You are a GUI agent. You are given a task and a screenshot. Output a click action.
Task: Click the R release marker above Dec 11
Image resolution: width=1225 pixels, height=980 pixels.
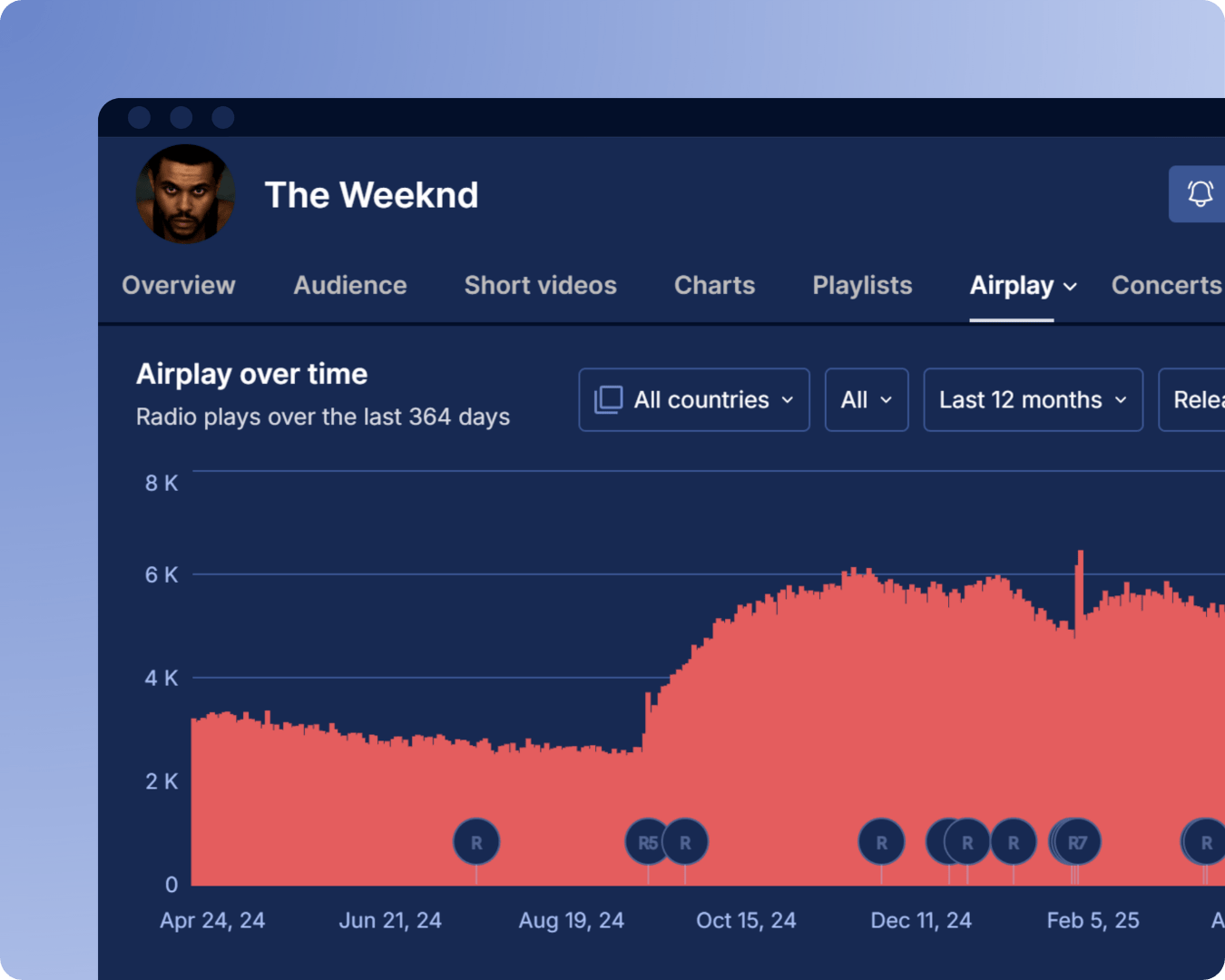[880, 841]
